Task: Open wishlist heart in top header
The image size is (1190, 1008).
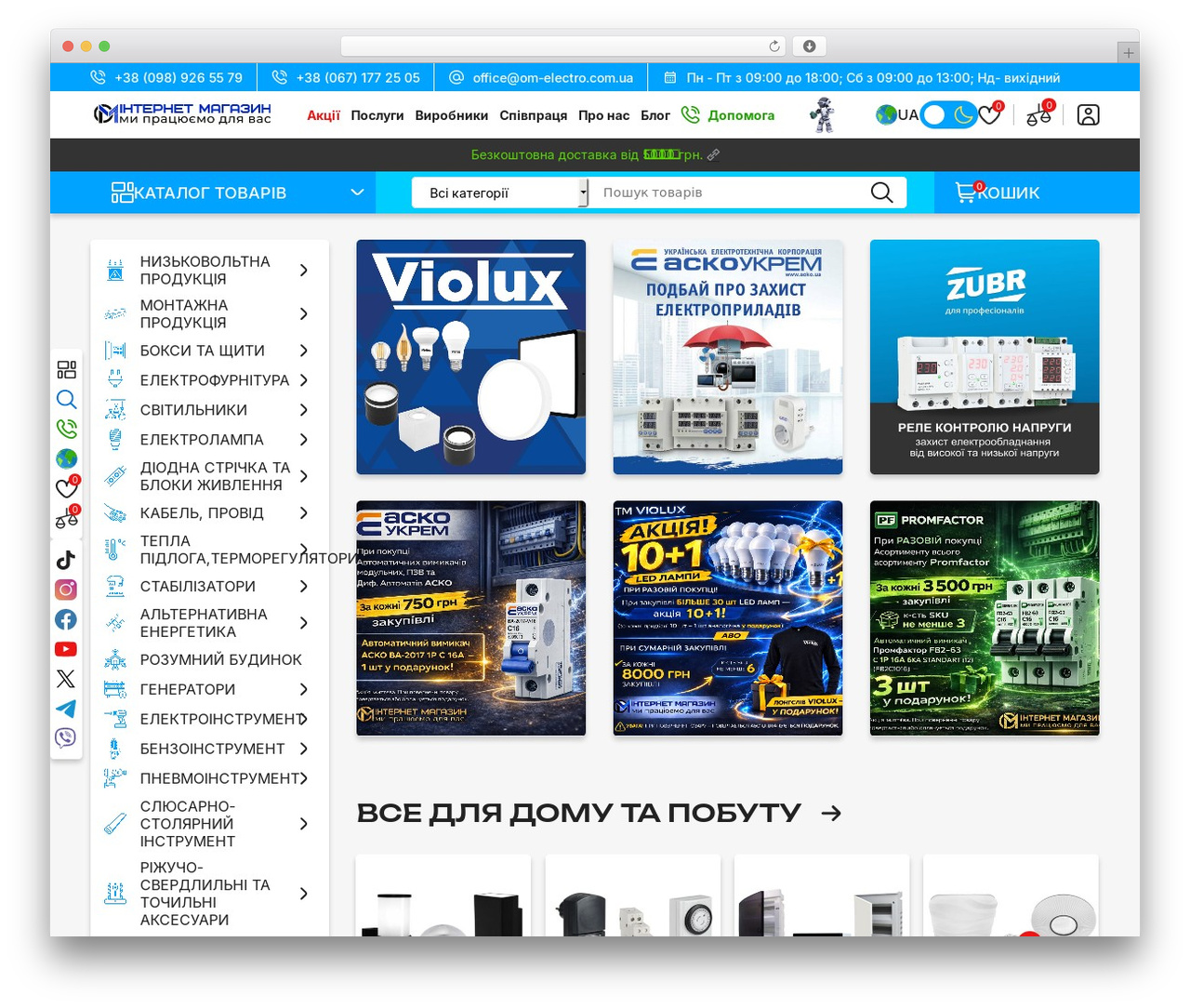Action: coord(990,114)
